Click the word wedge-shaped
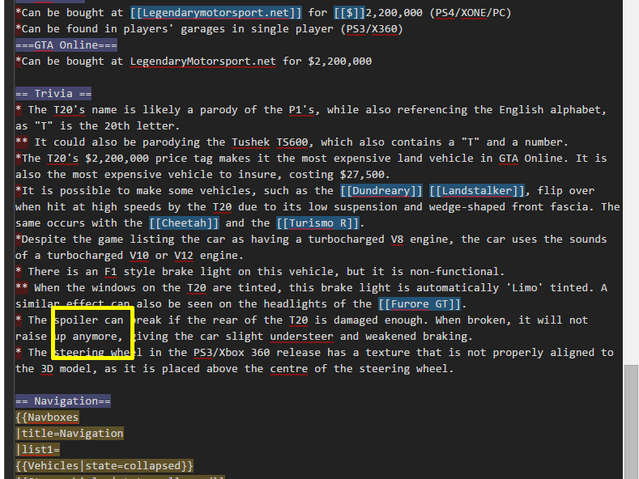The width and height of the screenshot is (639, 479). (x=467, y=207)
